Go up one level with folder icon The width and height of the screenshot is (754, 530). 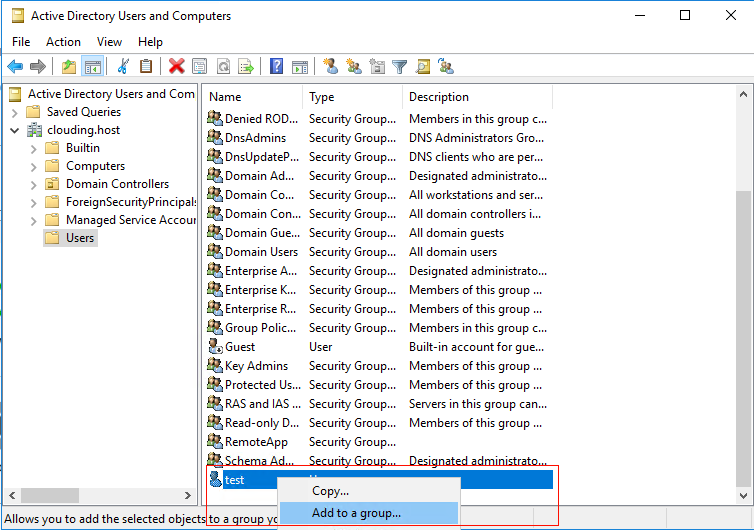coord(69,66)
